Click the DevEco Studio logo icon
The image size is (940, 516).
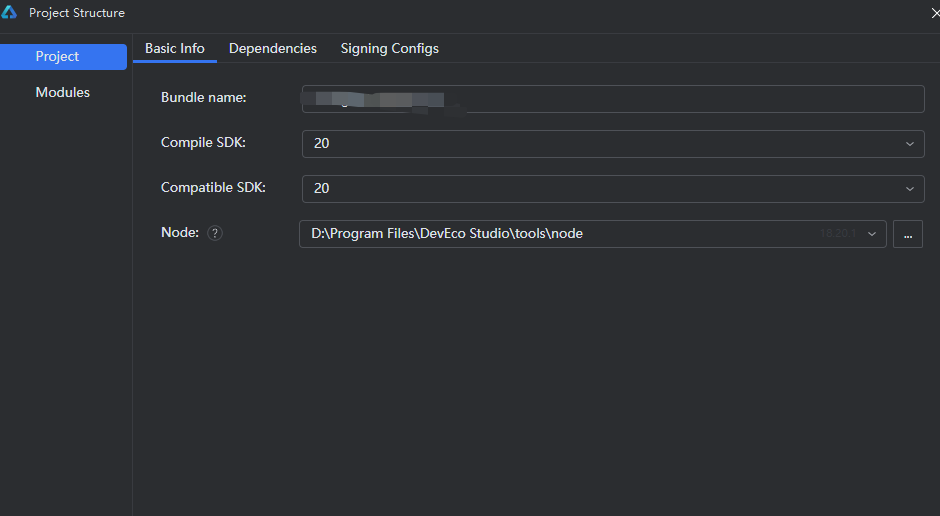[10, 13]
